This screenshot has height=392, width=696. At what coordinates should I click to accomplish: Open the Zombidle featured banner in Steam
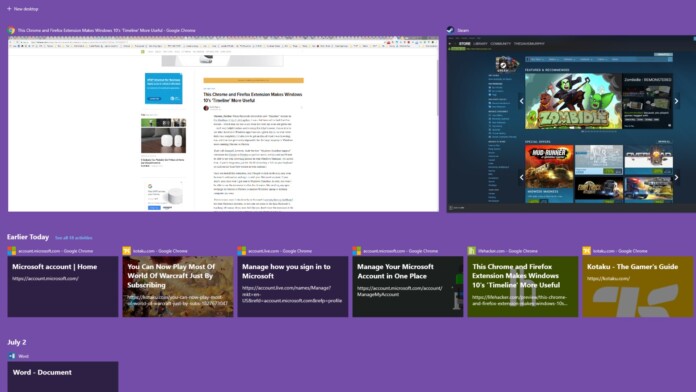[x=573, y=101]
